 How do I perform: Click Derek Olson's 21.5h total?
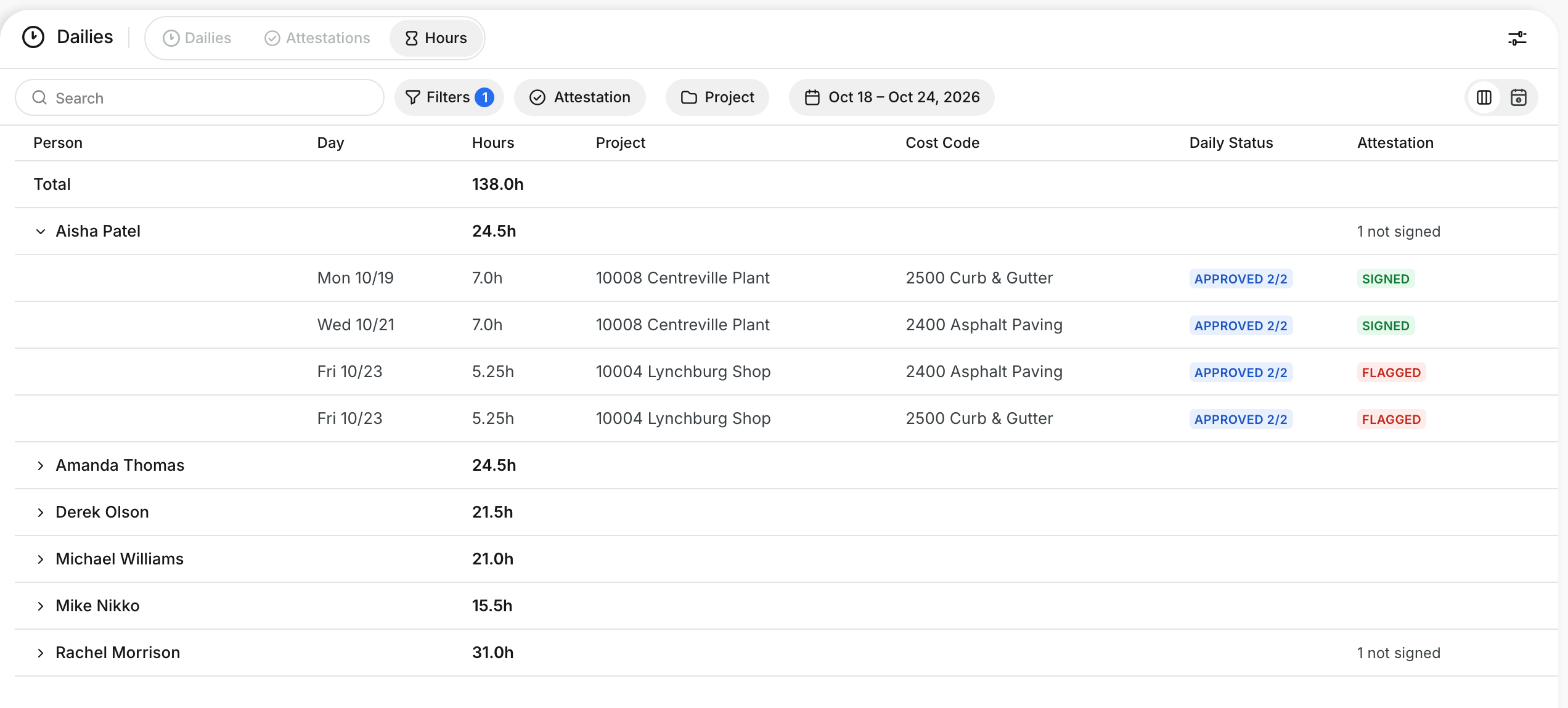492,512
